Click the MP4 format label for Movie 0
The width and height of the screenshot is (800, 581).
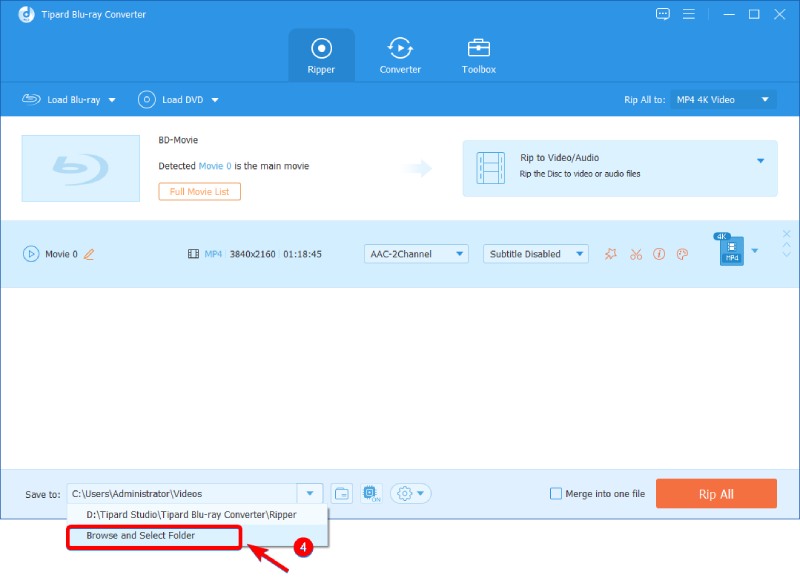[x=213, y=254]
